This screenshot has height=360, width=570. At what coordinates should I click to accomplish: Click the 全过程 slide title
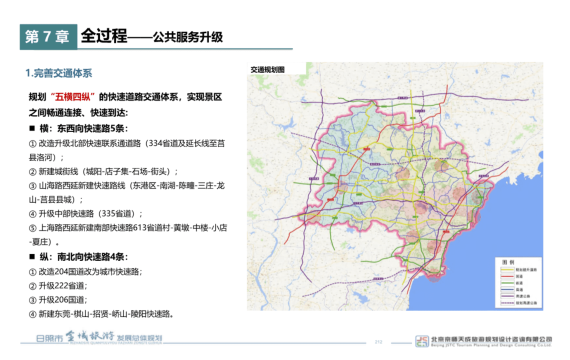tap(104, 36)
